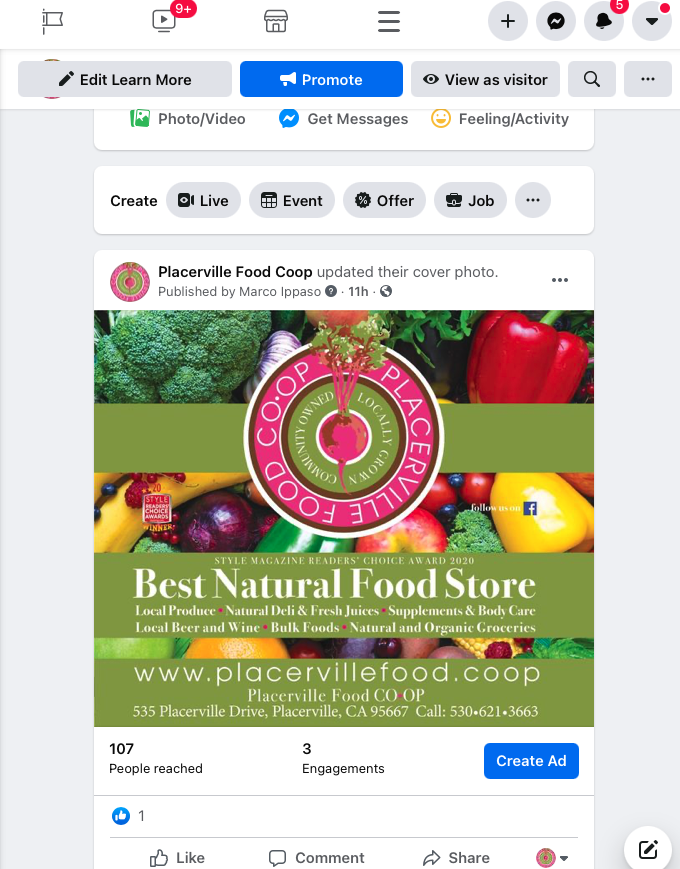Toggle Like on the post
The width and height of the screenshot is (680, 869).
point(177,857)
